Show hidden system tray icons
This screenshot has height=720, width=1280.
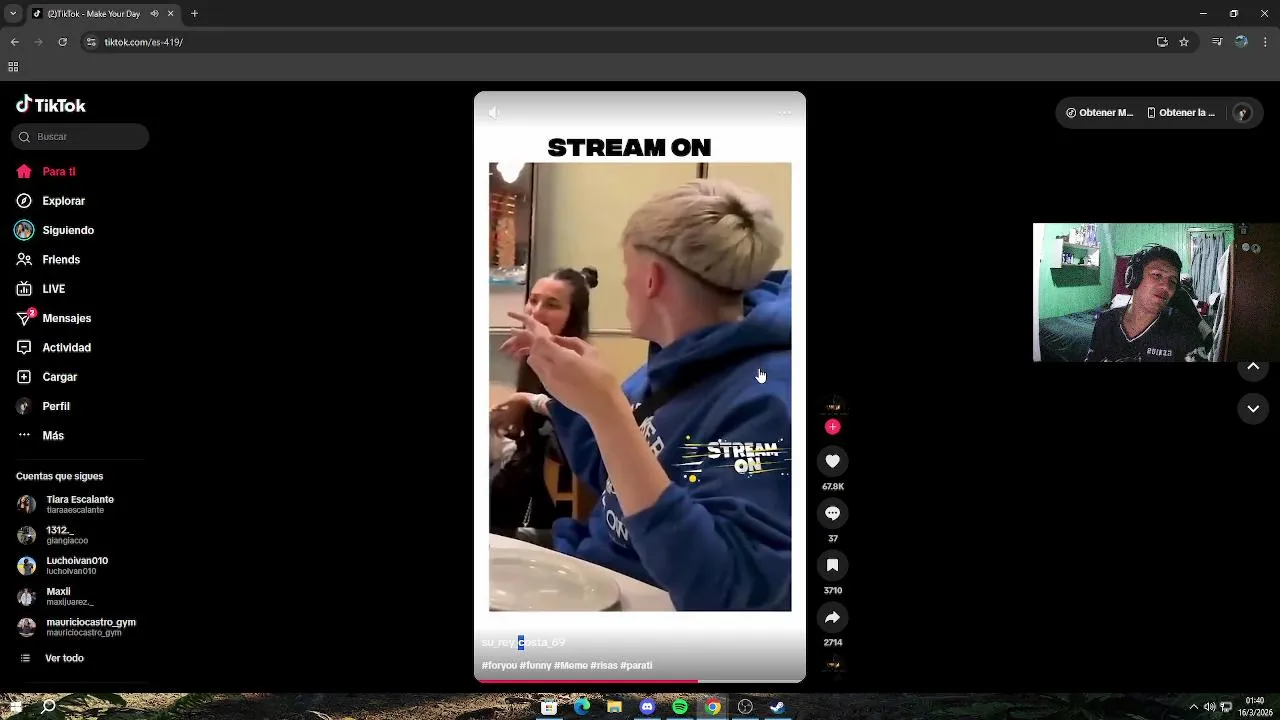click(1193, 707)
